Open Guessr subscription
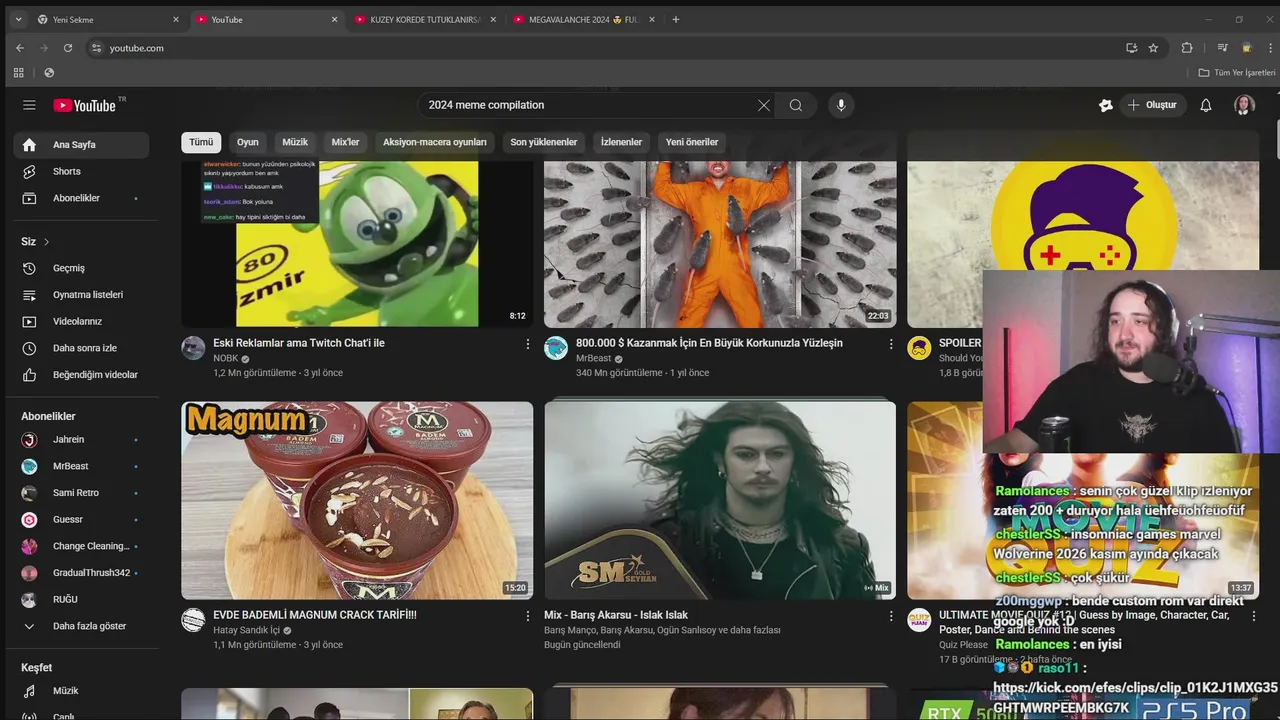Viewport: 1280px width, 720px height. pyautogui.click(x=81, y=520)
